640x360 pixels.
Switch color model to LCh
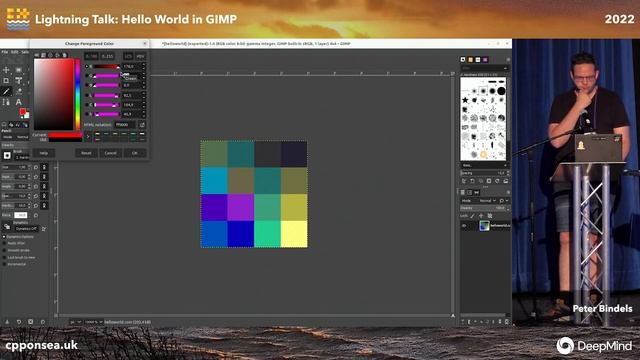[129, 56]
